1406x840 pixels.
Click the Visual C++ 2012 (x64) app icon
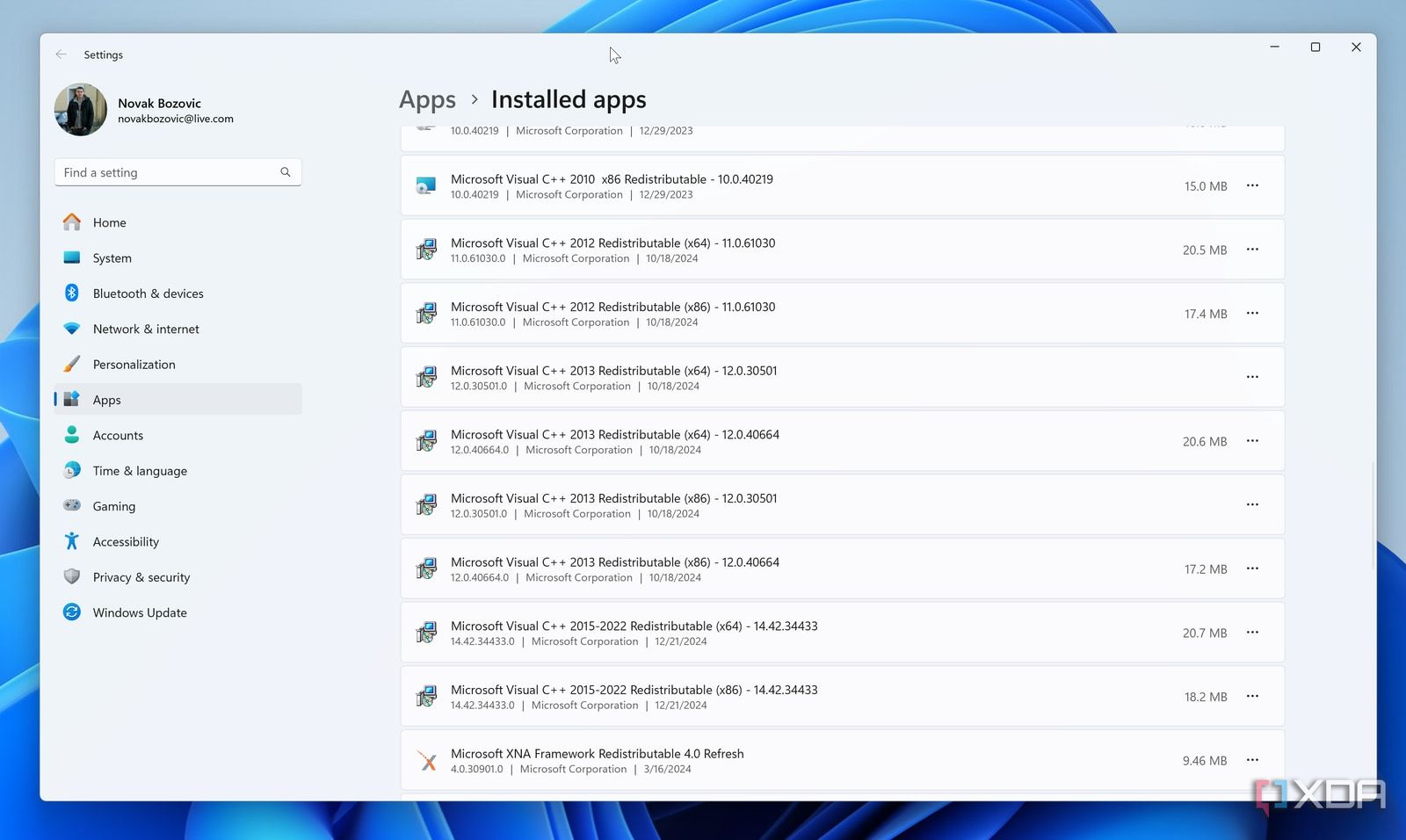click(x=426, y=250)
